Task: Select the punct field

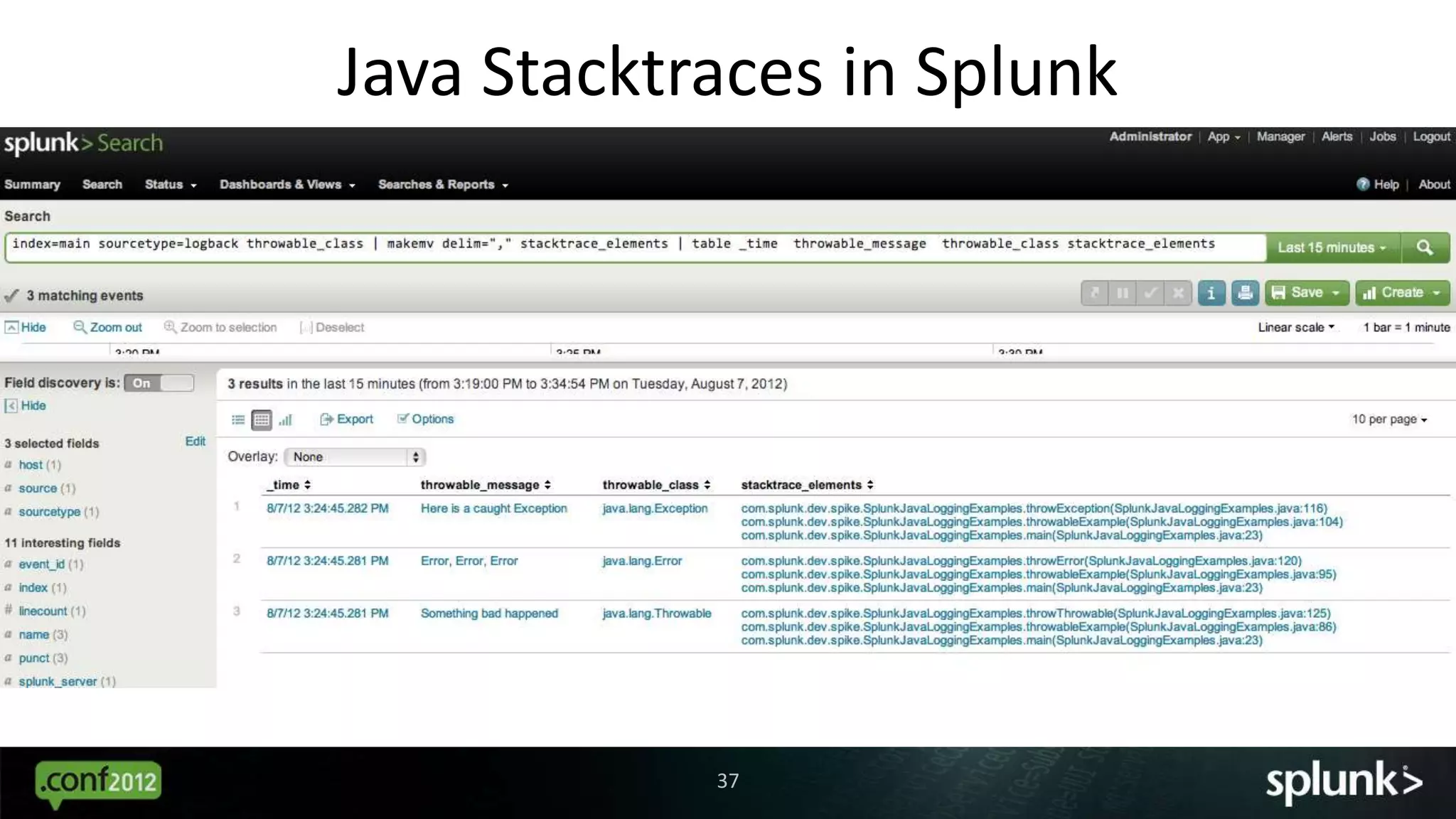Action: [33, 658]
